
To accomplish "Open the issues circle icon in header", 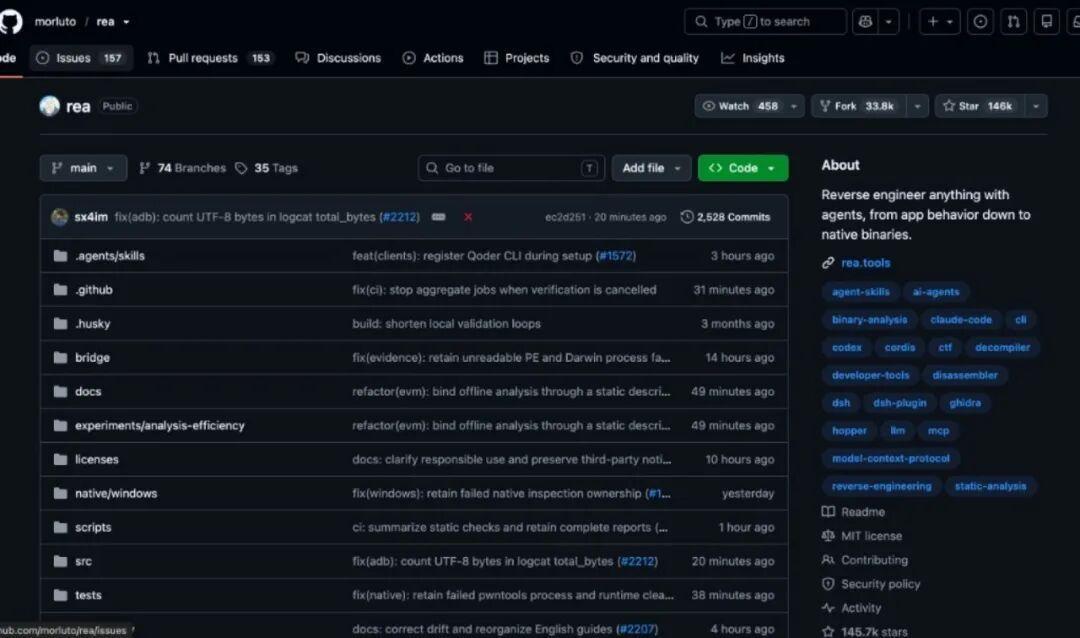I will pyautogui.click(x=980, y=21).
